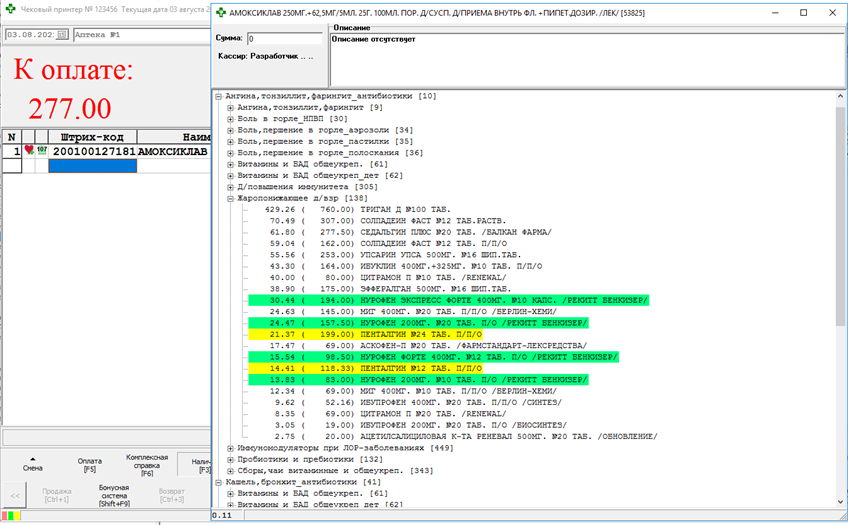Expand Боль,першение в горле_пастилки [35]

[230, 142]
